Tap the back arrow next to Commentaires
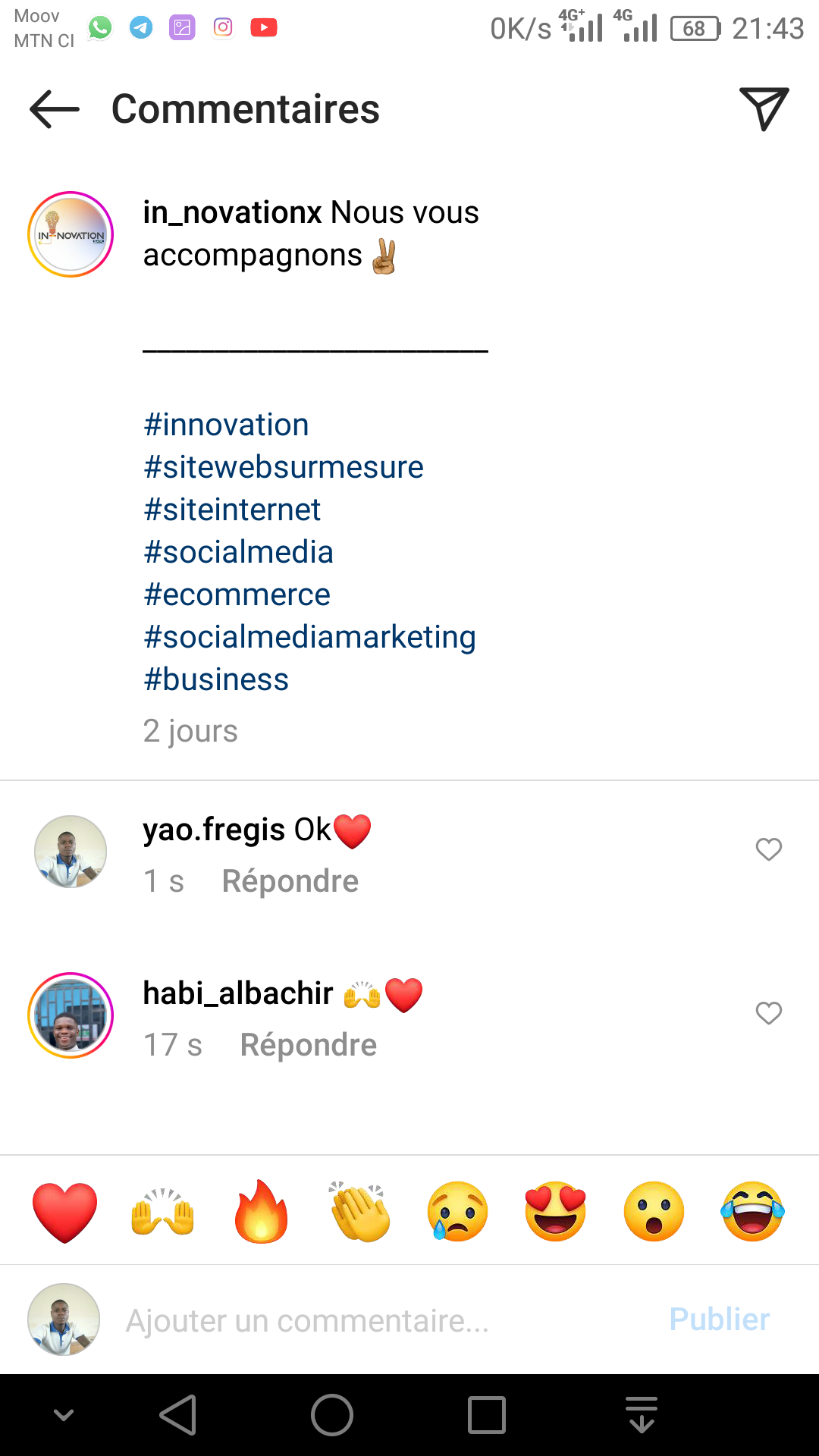Image resolution: width=819 pixels, height=1456 pixels. [55, 109]
